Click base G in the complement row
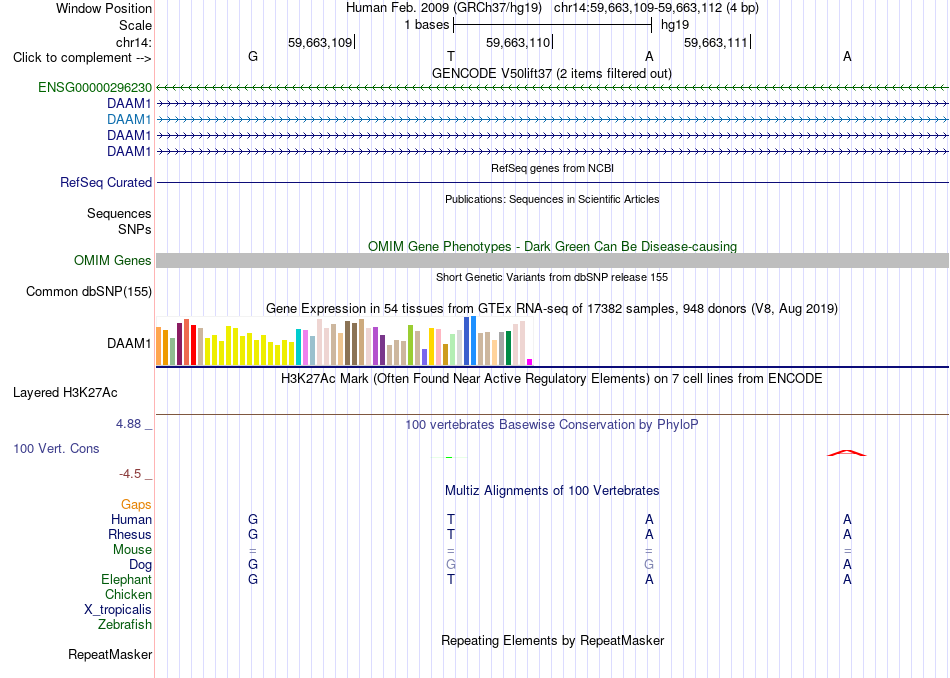The image size is (950, 678). coord(253,56)
